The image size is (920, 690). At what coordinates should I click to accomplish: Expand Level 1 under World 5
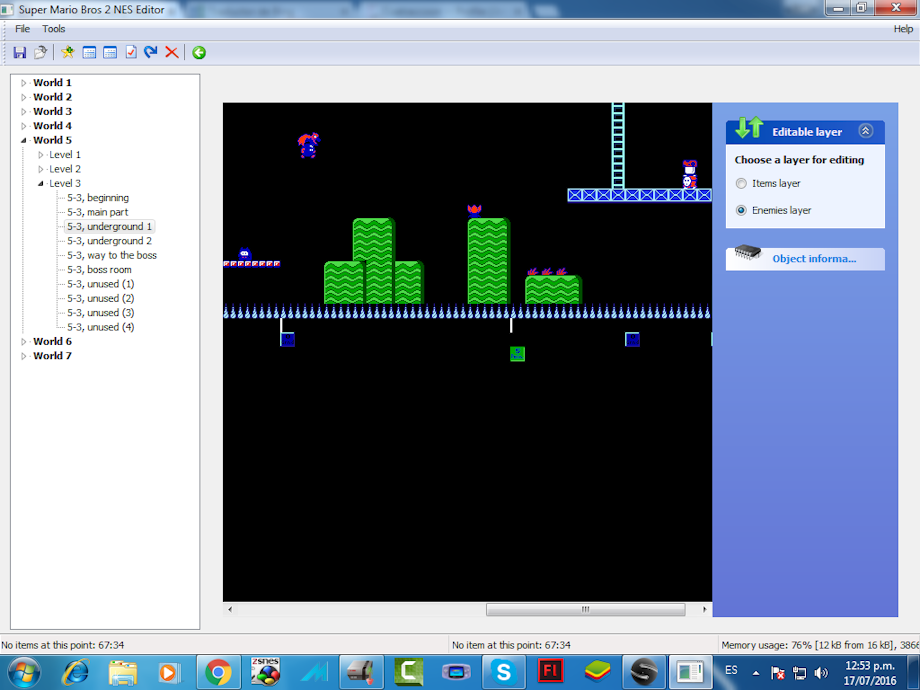coord(41,155)
